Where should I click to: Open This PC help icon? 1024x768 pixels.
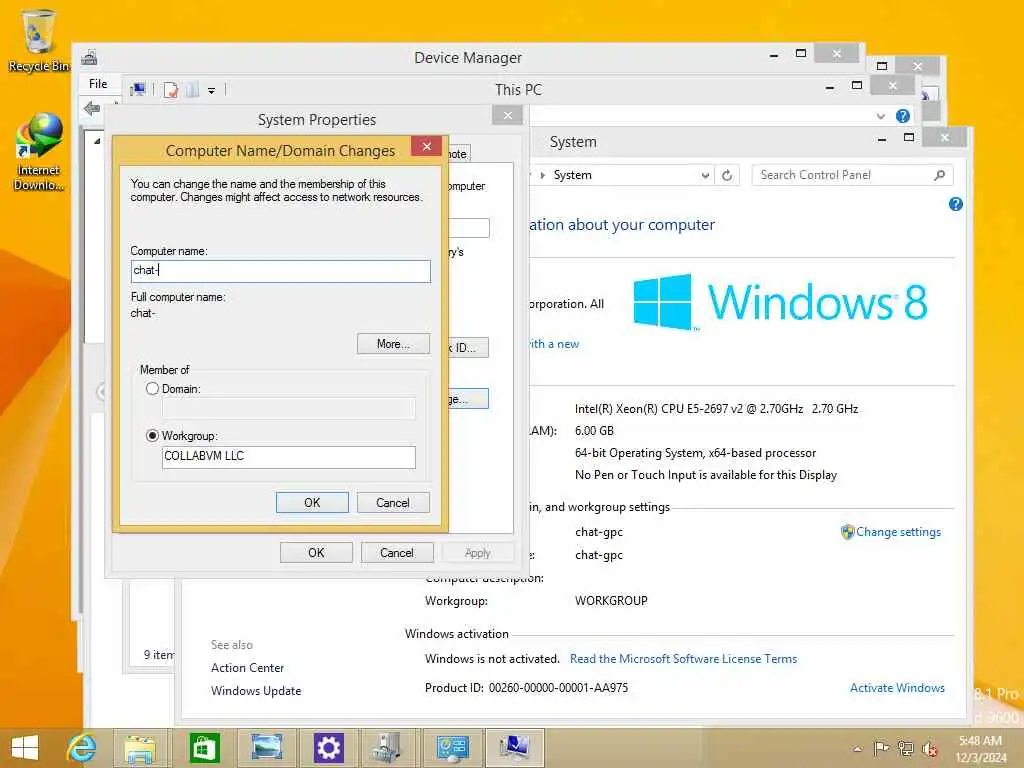903,116
